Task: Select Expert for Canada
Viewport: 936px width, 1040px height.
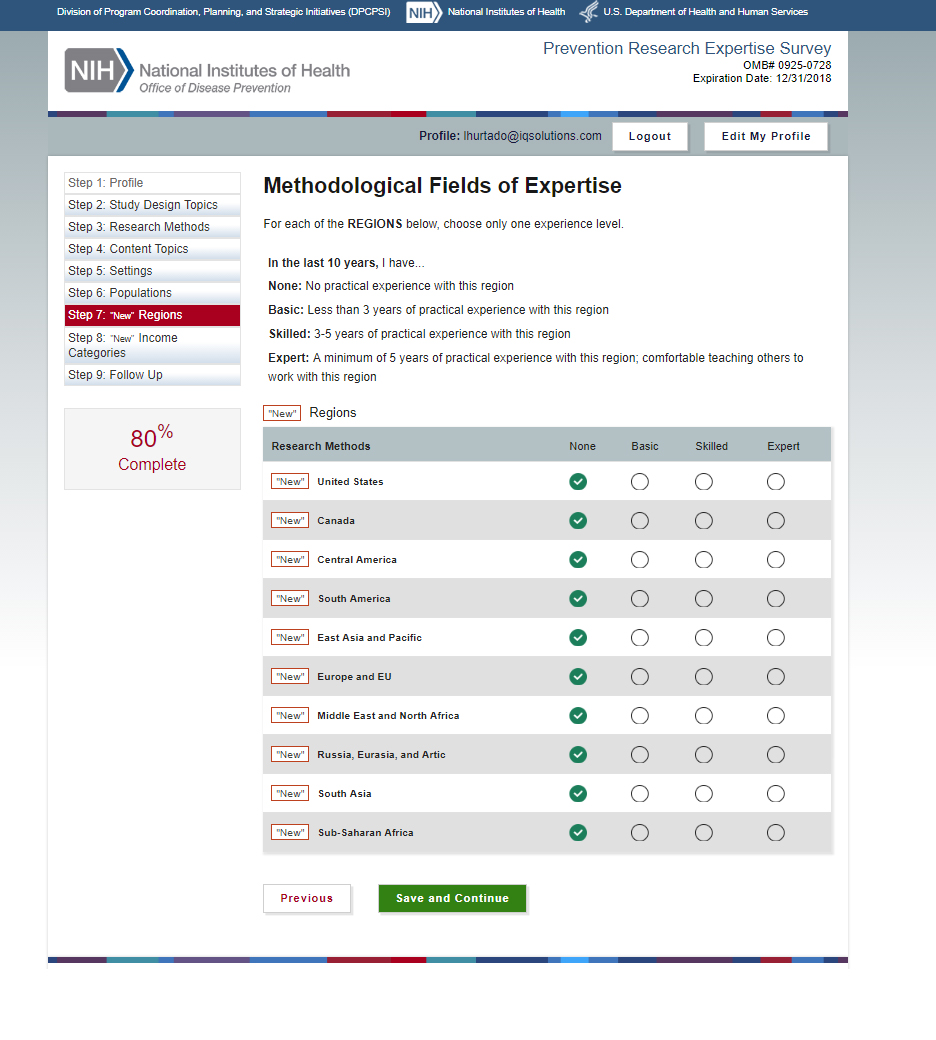Action: (x=775, y=521)
